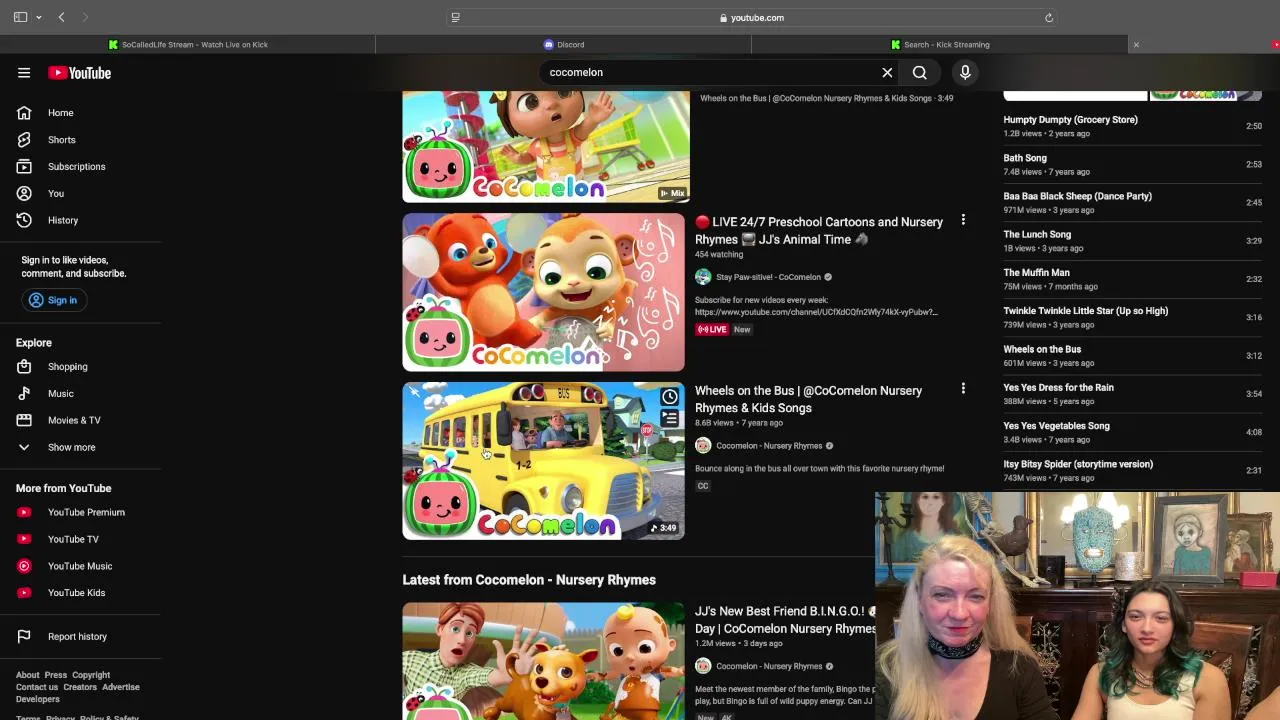1280x720 pixels.
Task: Switch to Search - Kick Streaming tab
Action: (939, 44)
